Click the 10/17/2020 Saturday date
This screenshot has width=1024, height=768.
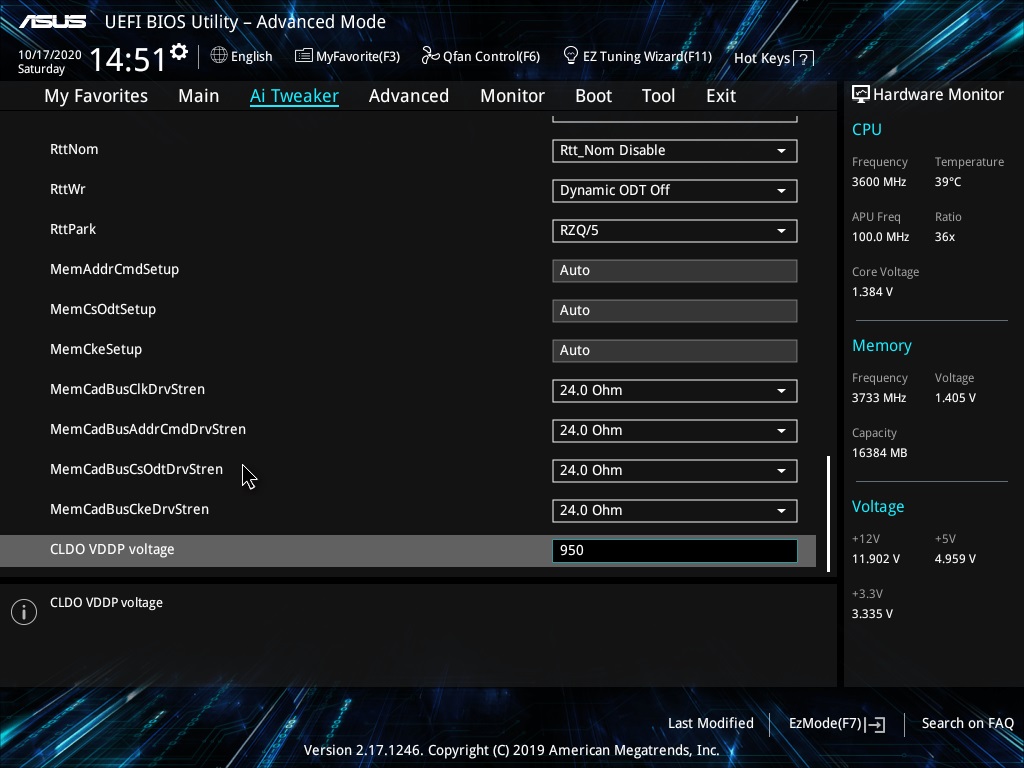tap(50, 61)
